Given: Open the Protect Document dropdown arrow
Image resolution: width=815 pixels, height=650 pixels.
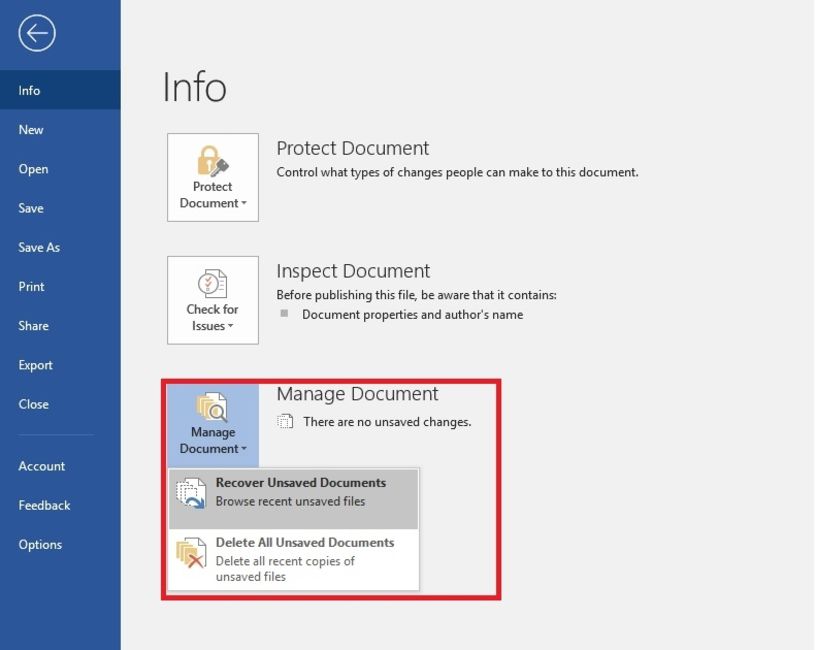Looking at the screenshot, I should 244,203.
